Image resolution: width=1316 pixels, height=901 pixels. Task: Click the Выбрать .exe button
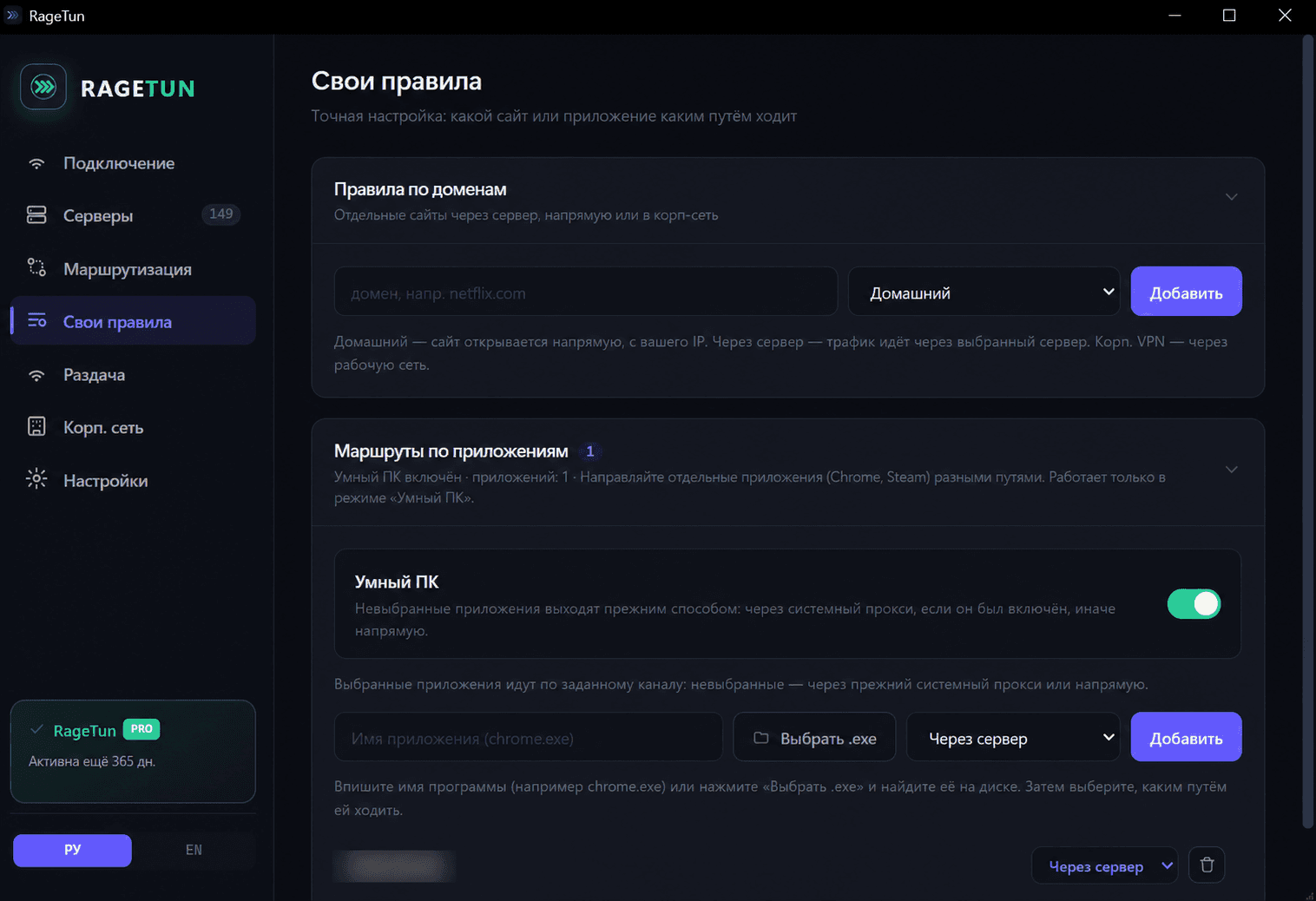(814, 738)
